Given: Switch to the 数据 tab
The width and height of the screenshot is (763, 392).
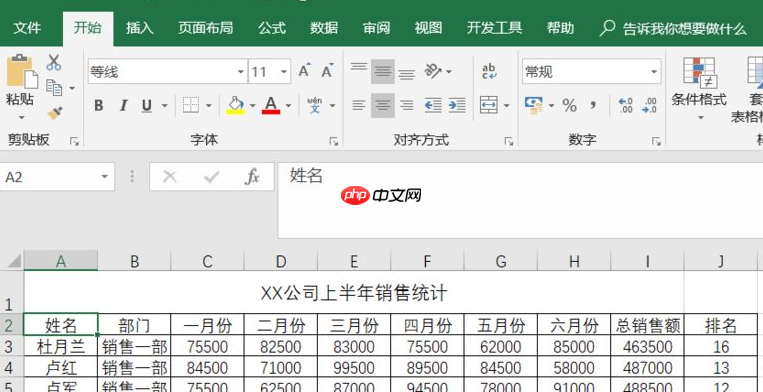Looking at the screenshot, I should tap(324, 28).
